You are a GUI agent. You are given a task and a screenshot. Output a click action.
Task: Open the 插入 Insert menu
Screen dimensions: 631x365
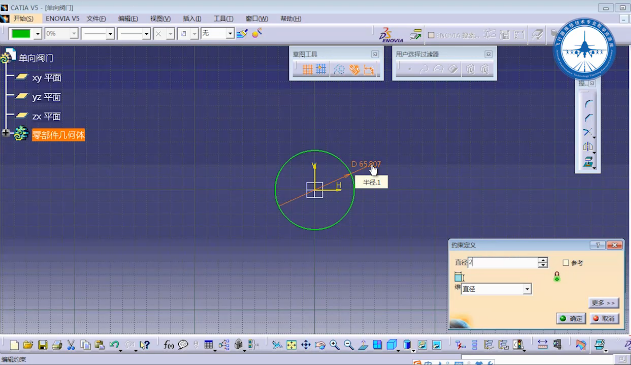(x=192, y=19)
